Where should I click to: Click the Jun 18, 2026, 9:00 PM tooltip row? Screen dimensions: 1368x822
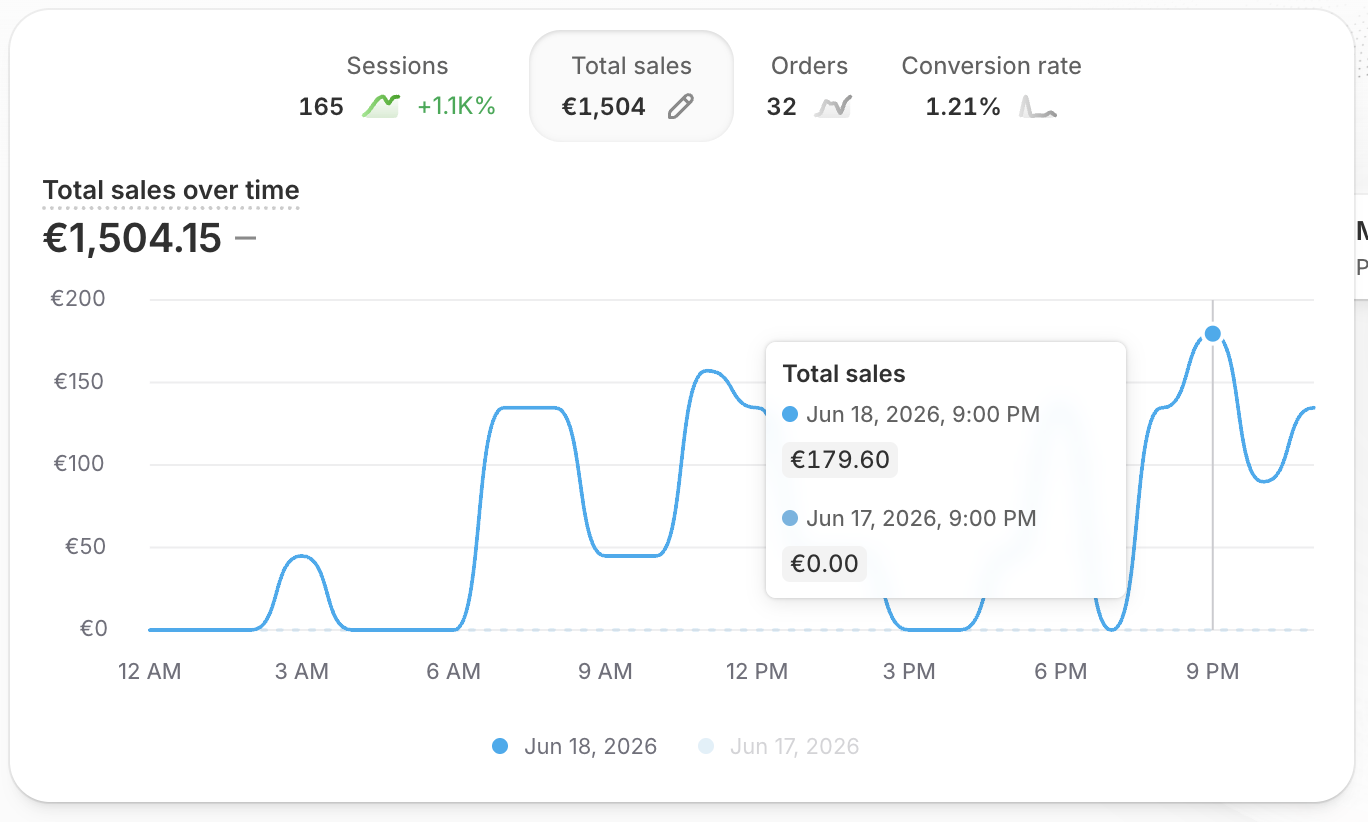click(911, 414)
